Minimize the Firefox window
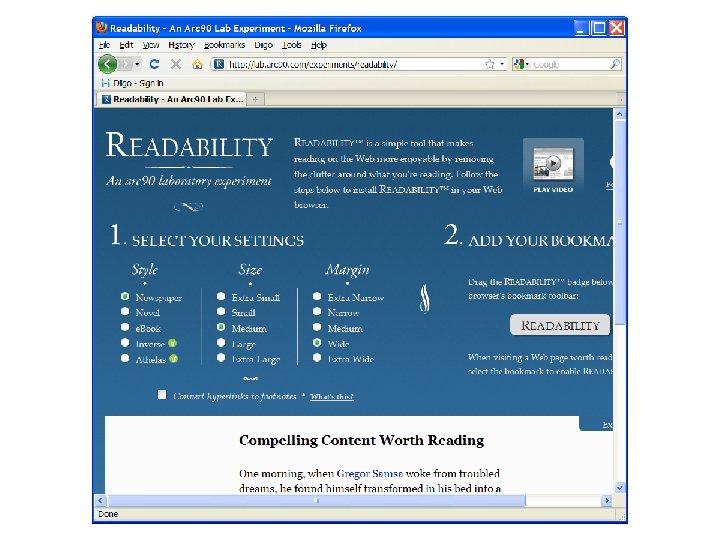 pyautogui.click(x=581, y=28)
